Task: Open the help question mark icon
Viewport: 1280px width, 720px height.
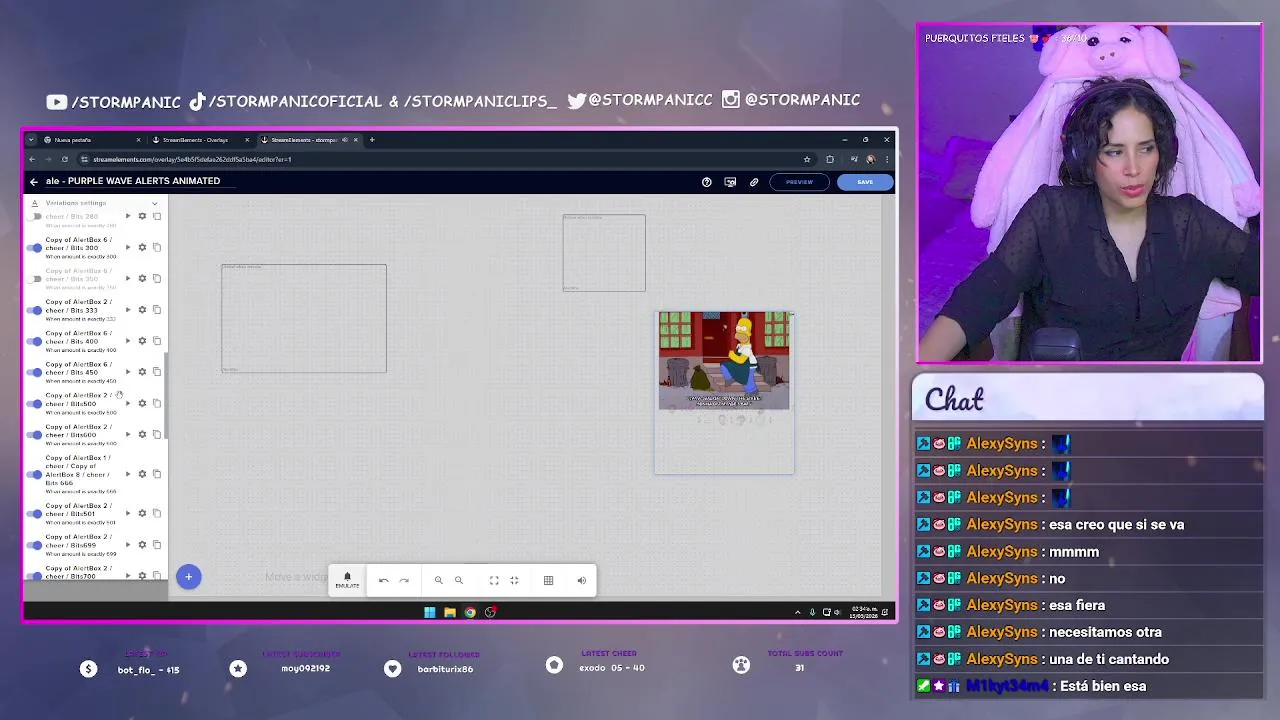Action: (707, 182)
